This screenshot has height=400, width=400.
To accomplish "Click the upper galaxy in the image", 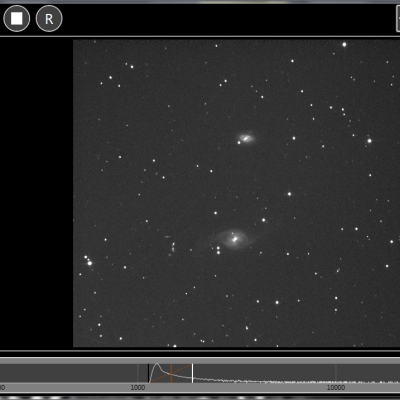I will pos(246,138).
